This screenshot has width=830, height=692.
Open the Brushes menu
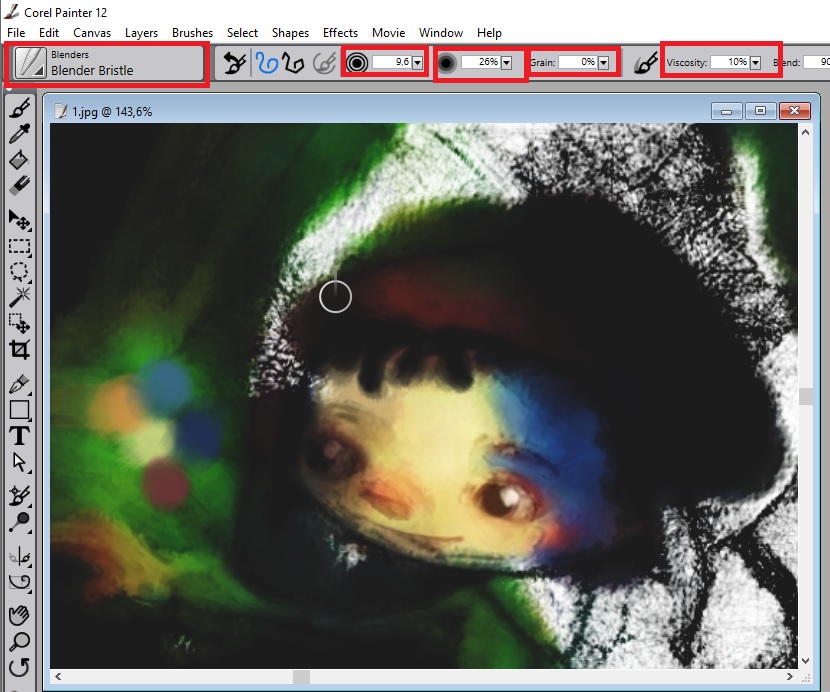pos(192,33)
